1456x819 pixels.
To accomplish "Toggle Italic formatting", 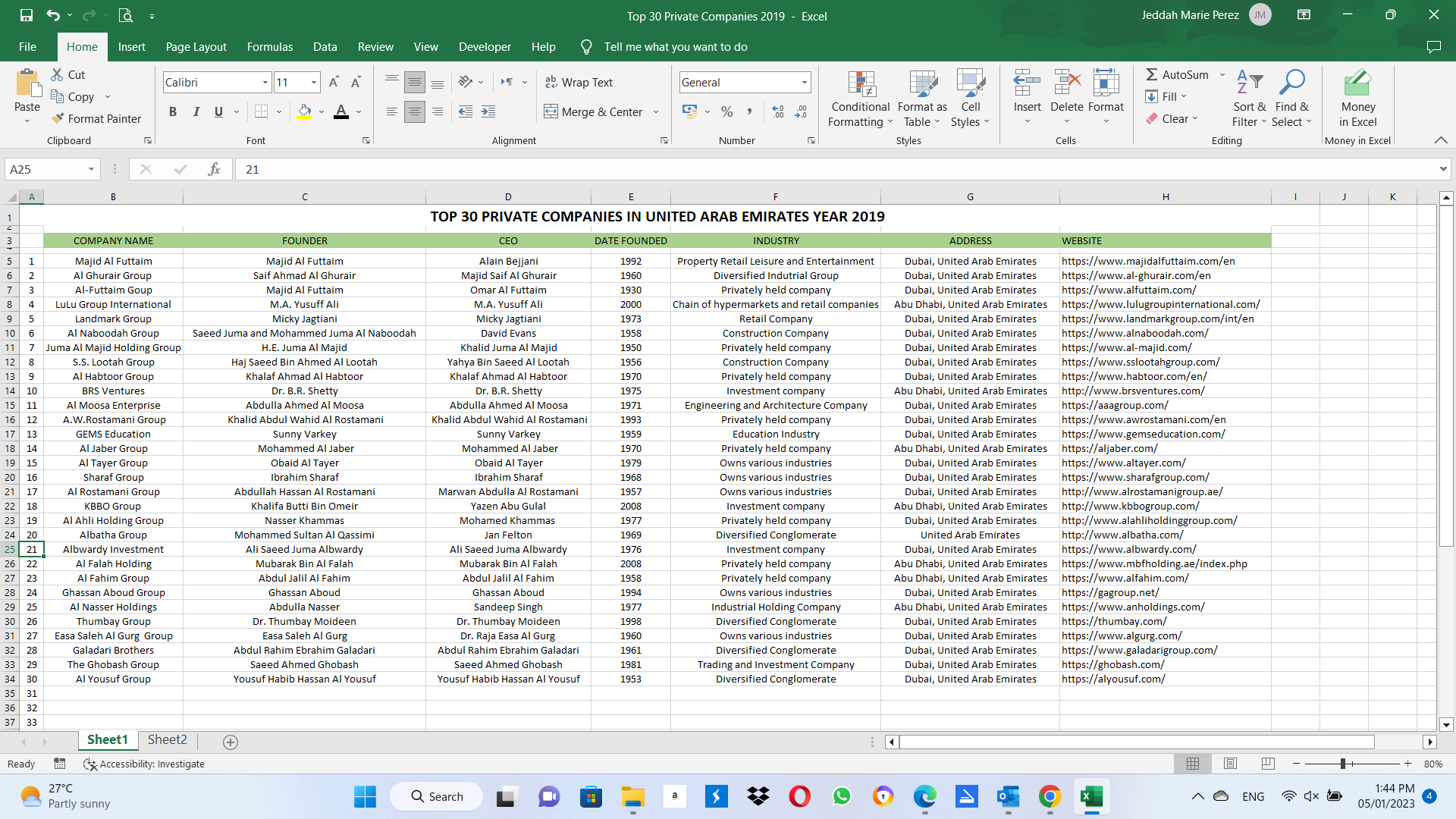I will 196,112.
